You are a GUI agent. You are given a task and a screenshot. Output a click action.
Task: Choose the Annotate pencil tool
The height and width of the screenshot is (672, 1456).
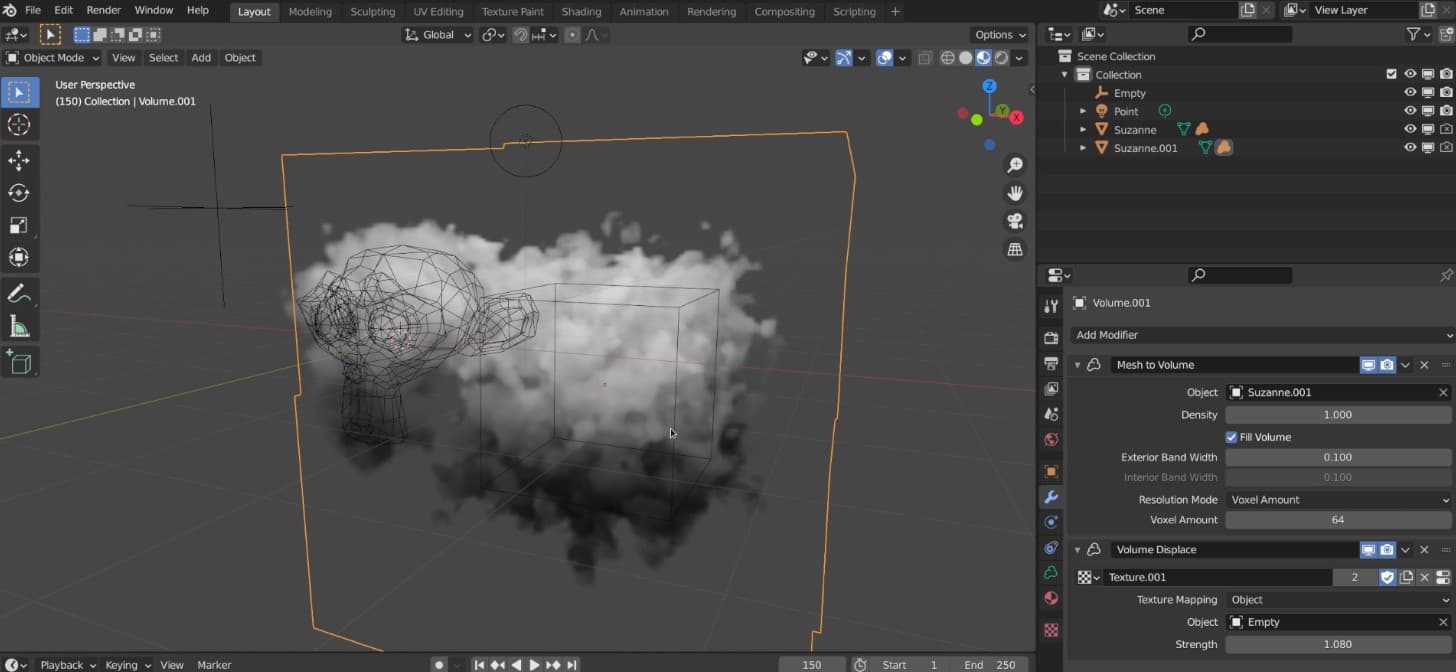point(19,294)
